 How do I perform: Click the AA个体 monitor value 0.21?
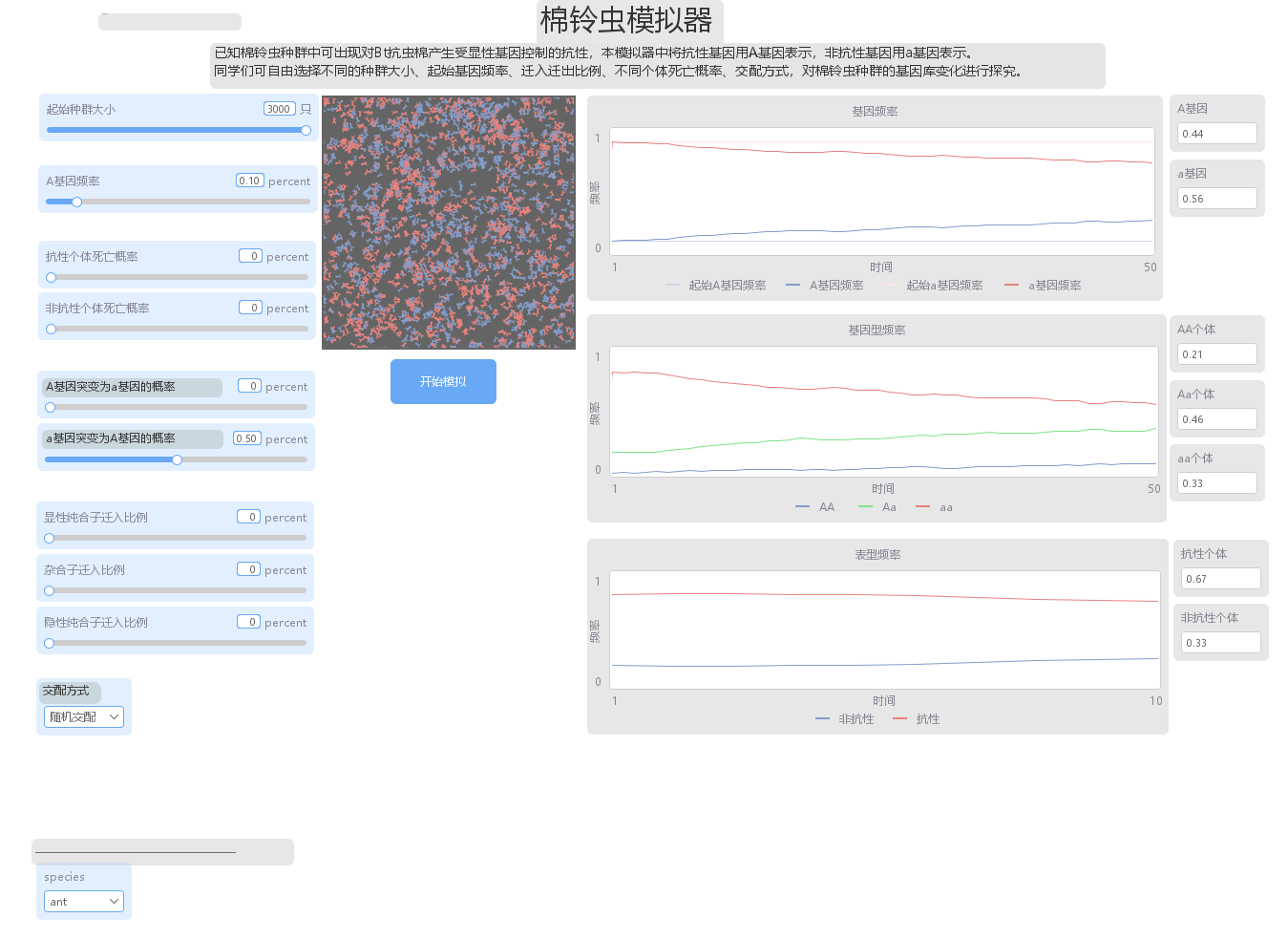pyautogui.click(x=1216, y=354)
